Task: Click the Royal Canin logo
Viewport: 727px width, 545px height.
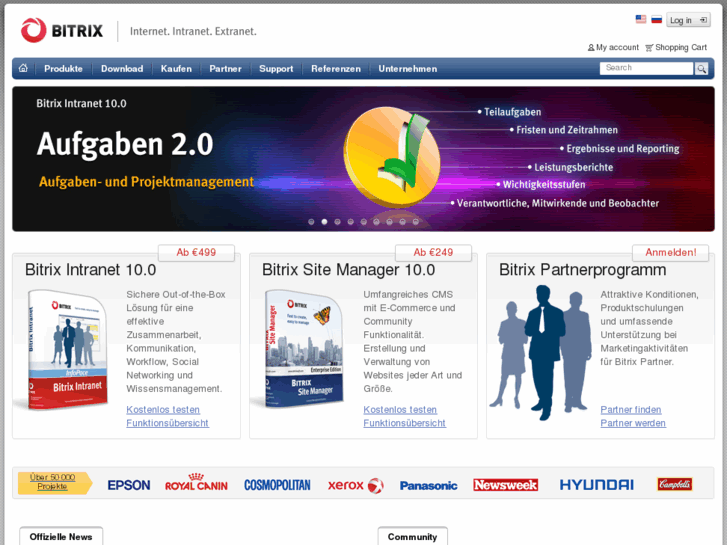Action: click(196, 482)
